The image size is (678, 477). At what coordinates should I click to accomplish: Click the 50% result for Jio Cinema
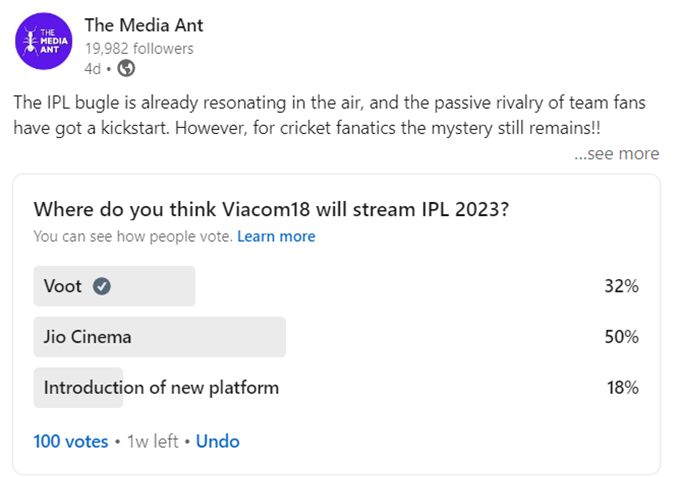click(621, 337)
